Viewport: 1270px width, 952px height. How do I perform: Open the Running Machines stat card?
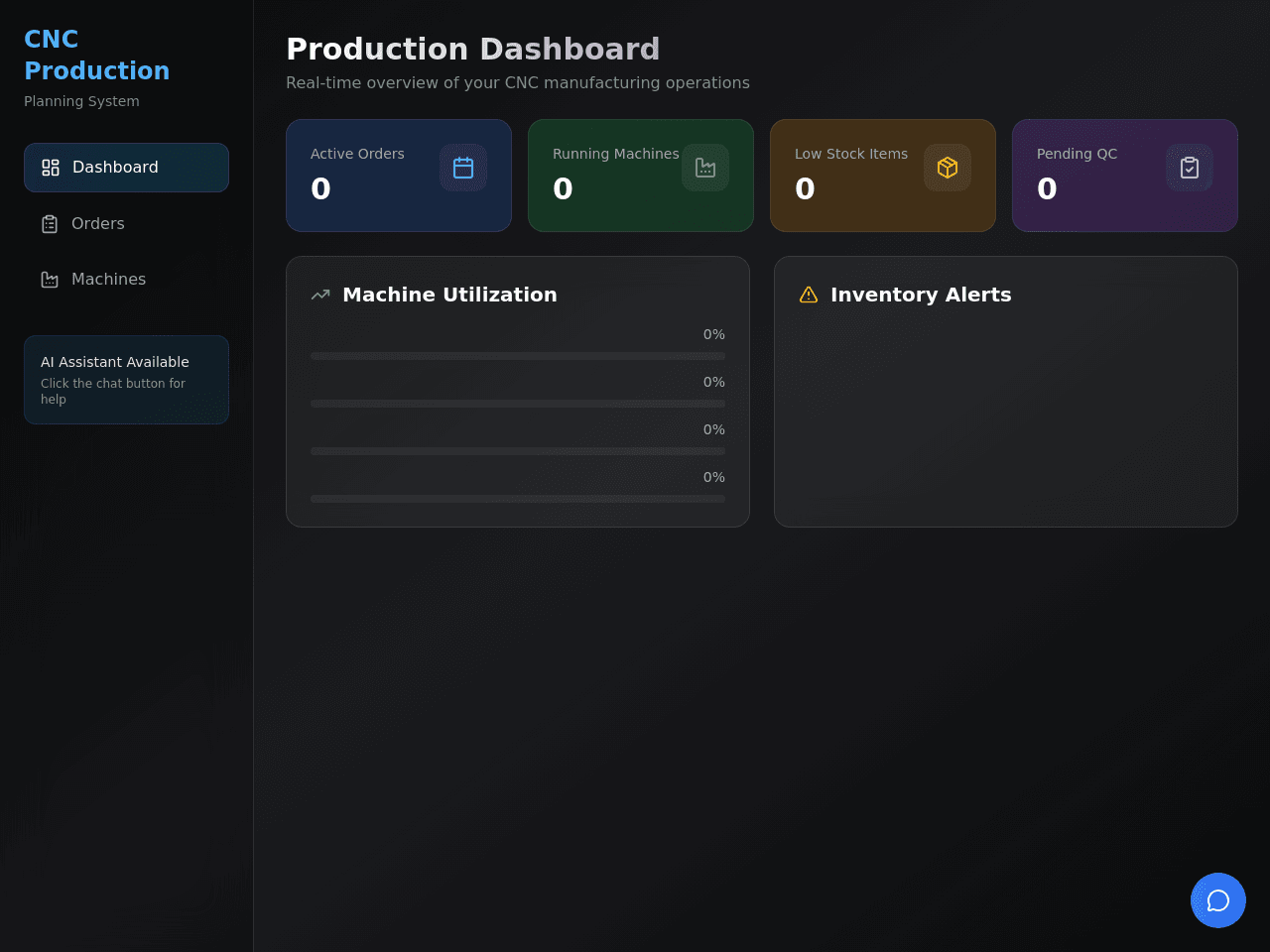click(x=641, y=176)
